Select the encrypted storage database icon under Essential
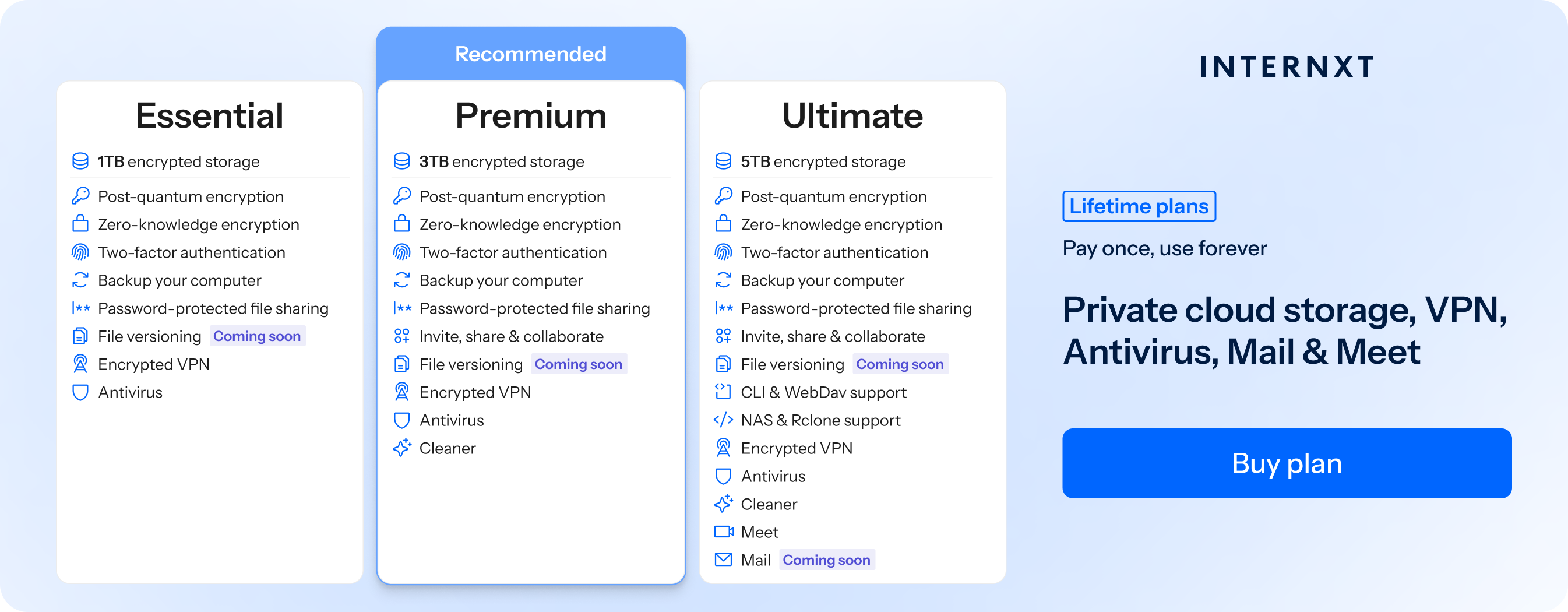This screenshot has width=1568, height=612. [x=80, y=161]
